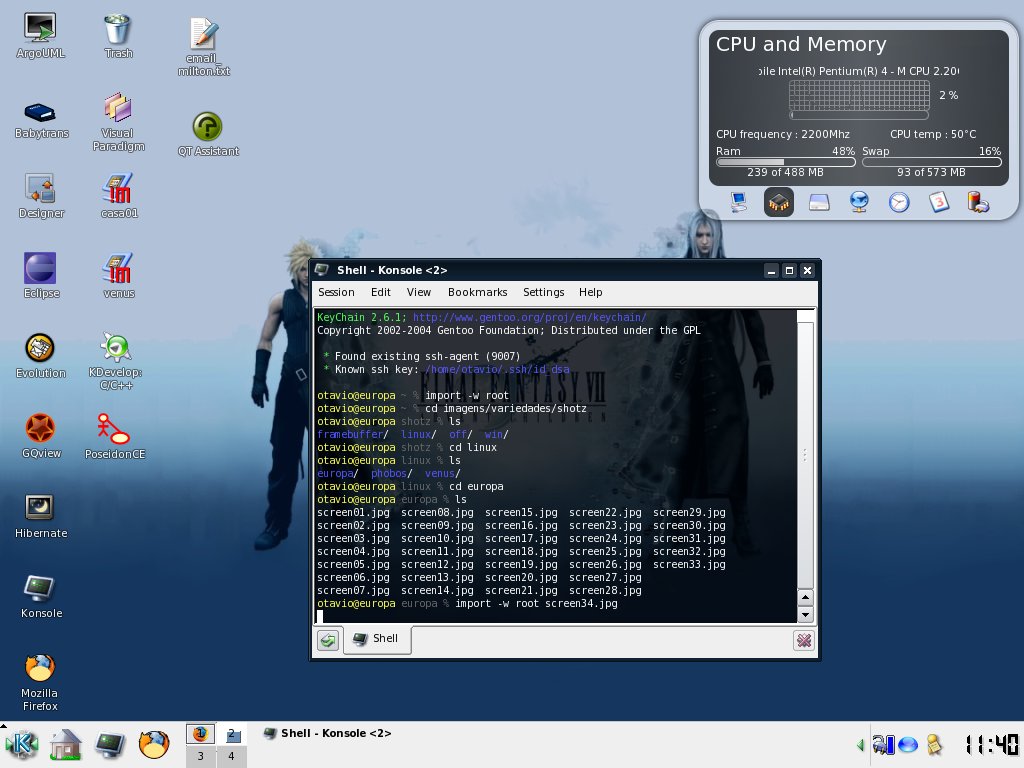Click the yellow tray icon beside clock
Screen dimensions: 1024x768
(x=935, y=744)
